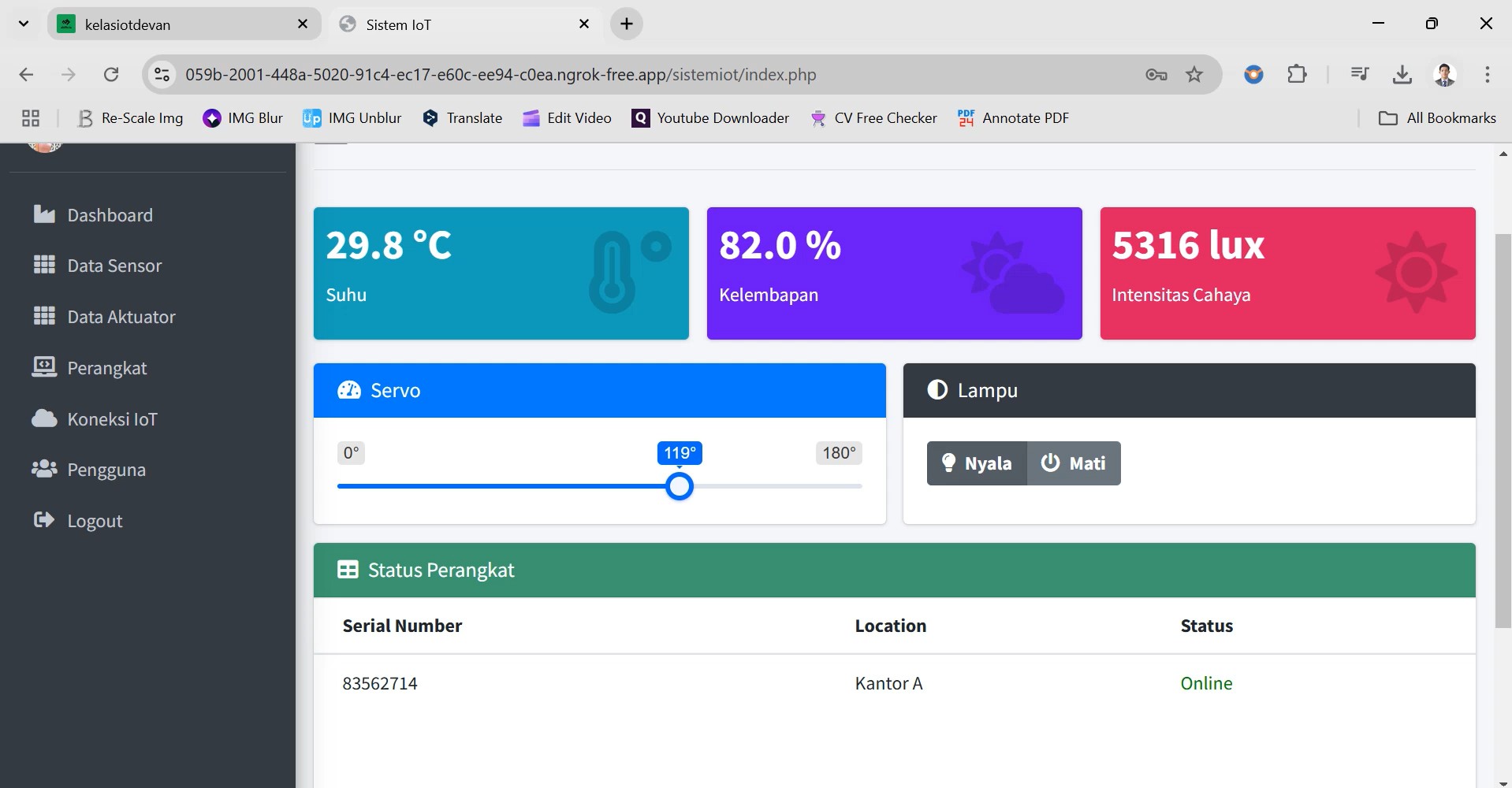Open the Re-Scale Img bookmark

130,118
